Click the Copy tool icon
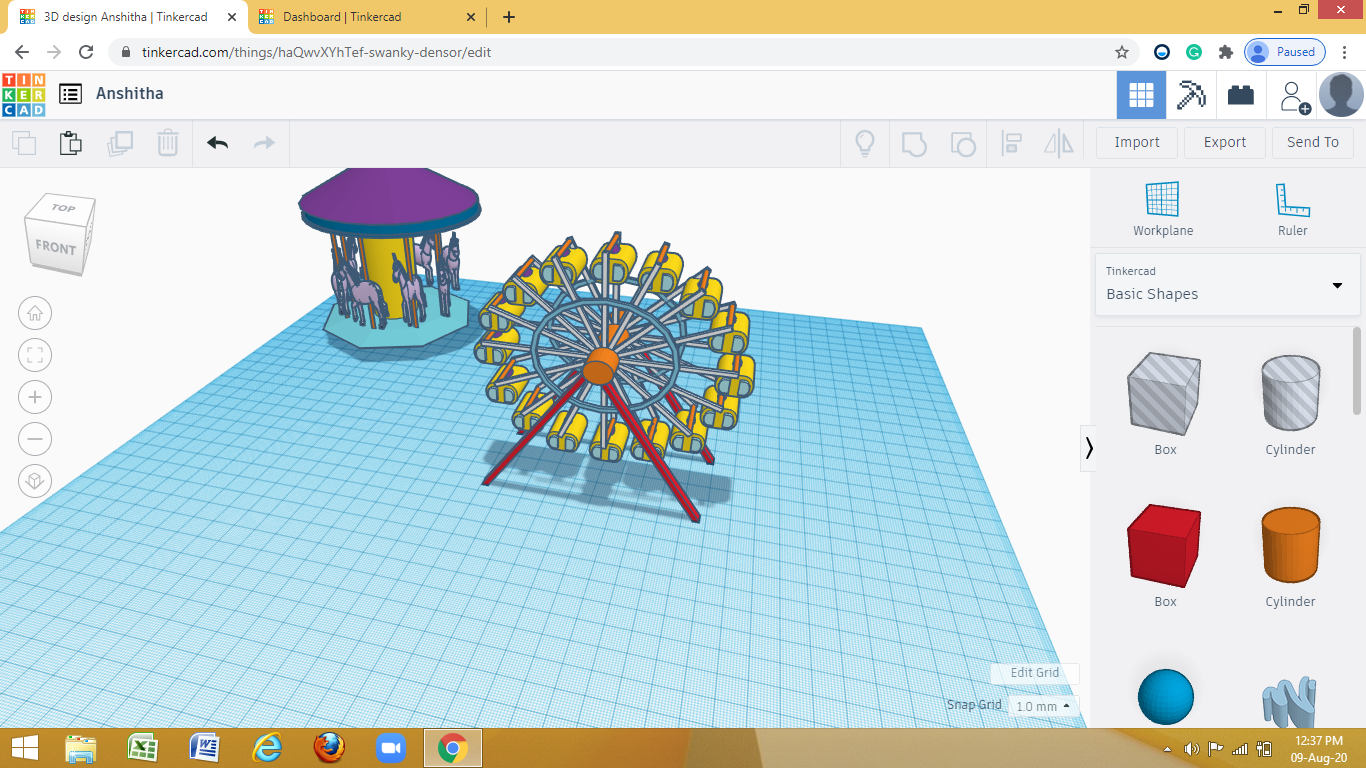The image size is (1366, 768). 24,143
